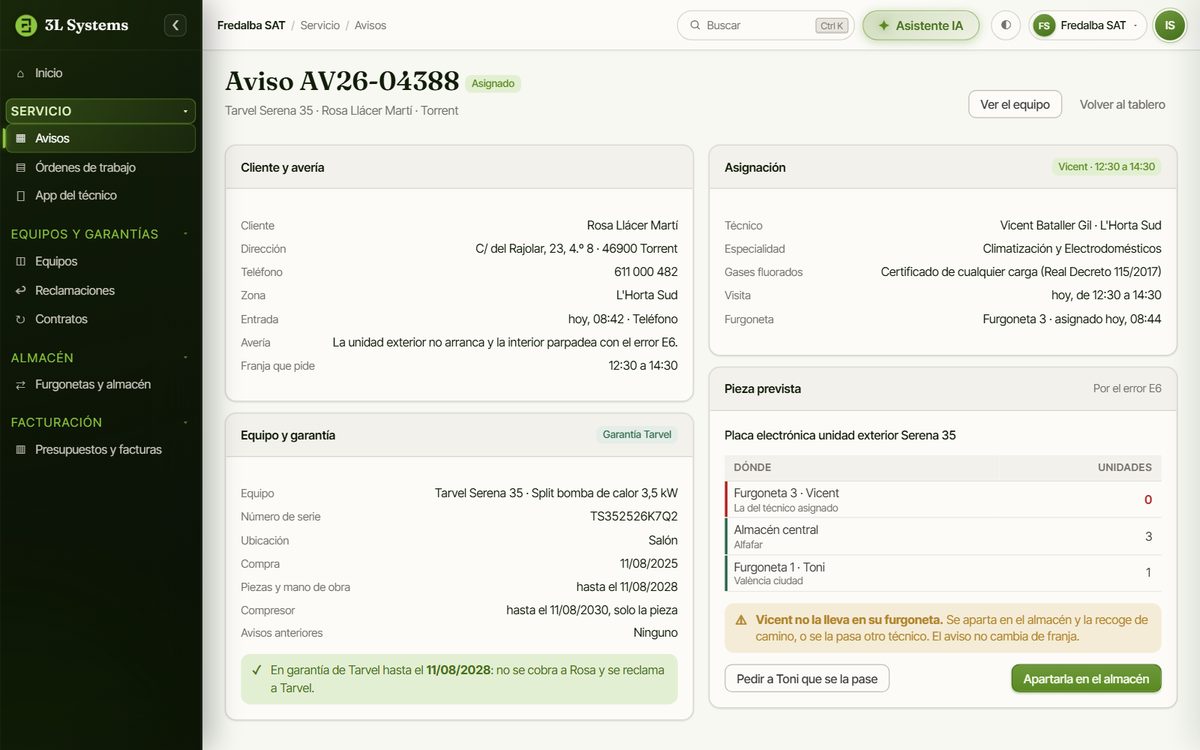Select the Furgoneta 1 · Toni row
This screenshot has width=1200, height=750.
[943, 573]
